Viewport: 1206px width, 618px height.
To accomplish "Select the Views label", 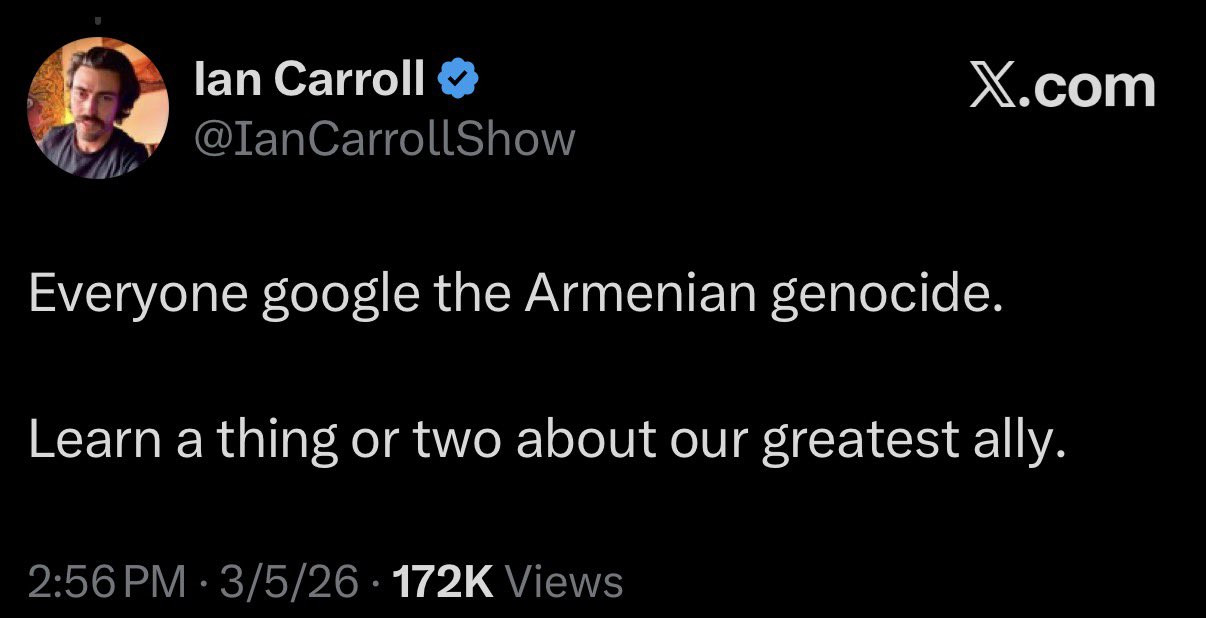I will (x=565, y=582).
